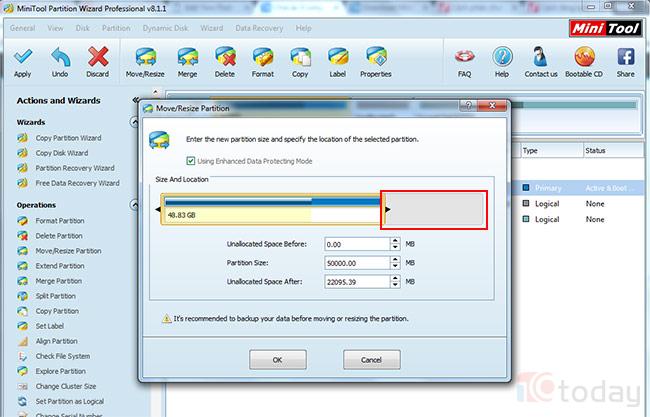Launch Copy Partition Wizard
650x417 pixels.
click(68, 138)
